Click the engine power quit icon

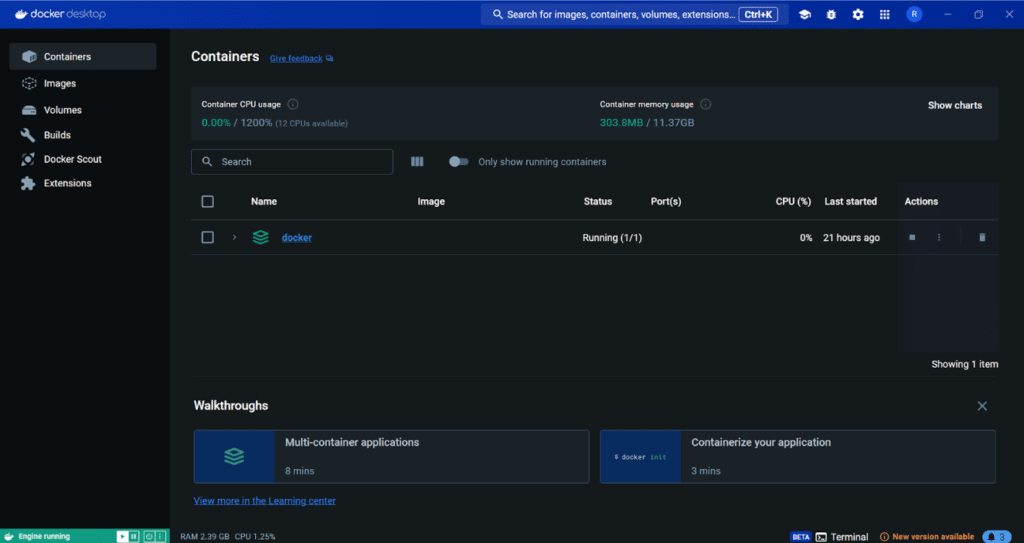pyautogui.click(x=149, y=536)
